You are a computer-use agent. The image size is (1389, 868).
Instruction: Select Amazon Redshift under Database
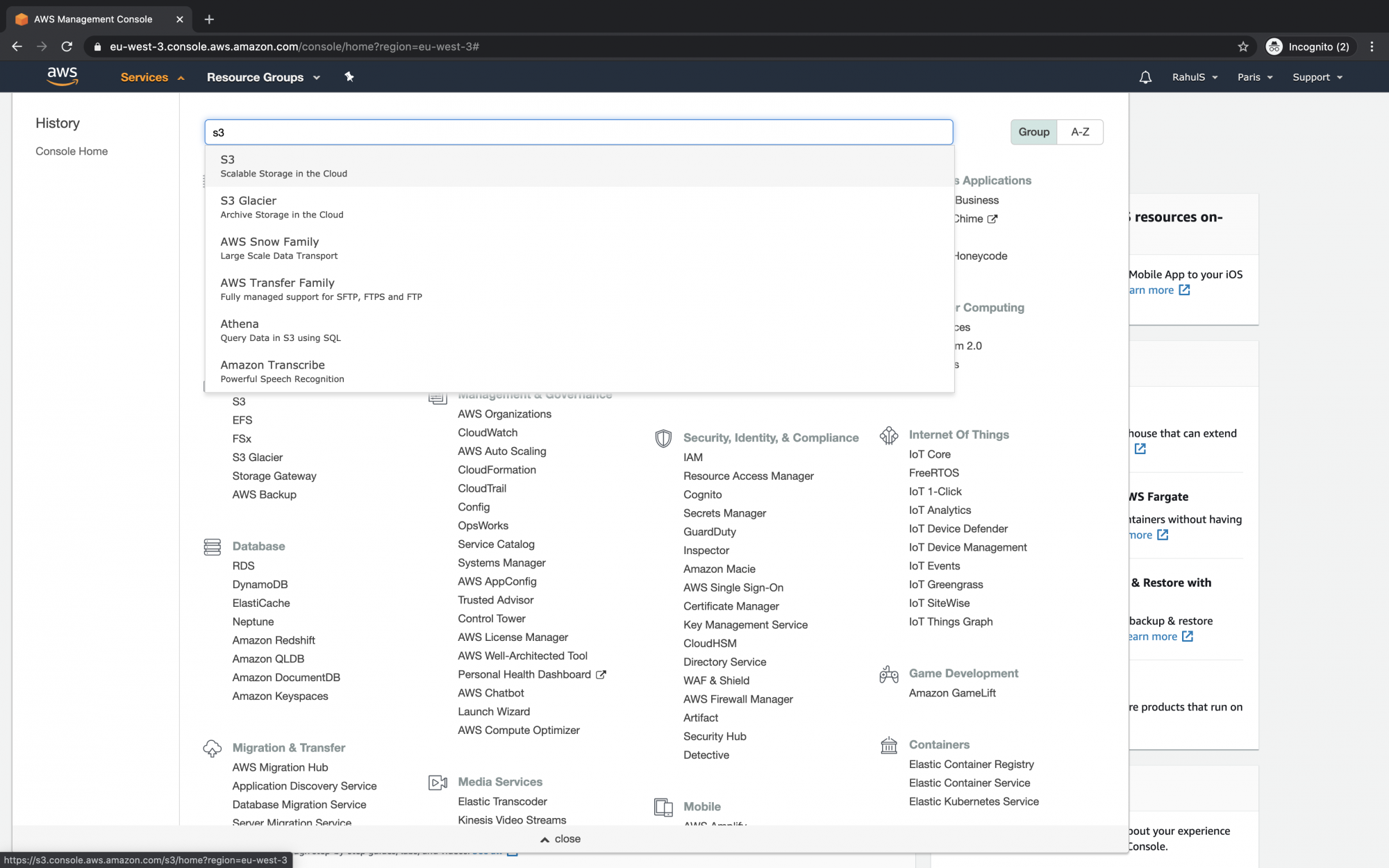273,640
